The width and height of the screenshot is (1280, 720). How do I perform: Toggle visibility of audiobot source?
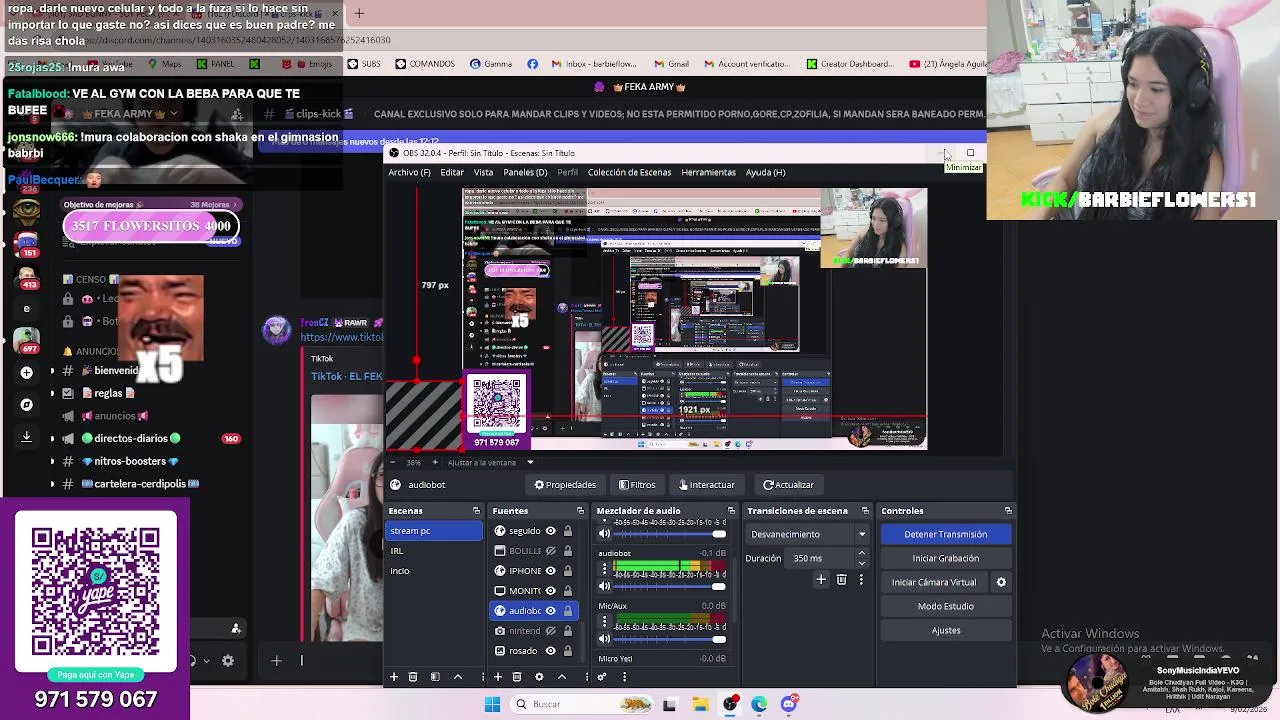coord(550,611)
